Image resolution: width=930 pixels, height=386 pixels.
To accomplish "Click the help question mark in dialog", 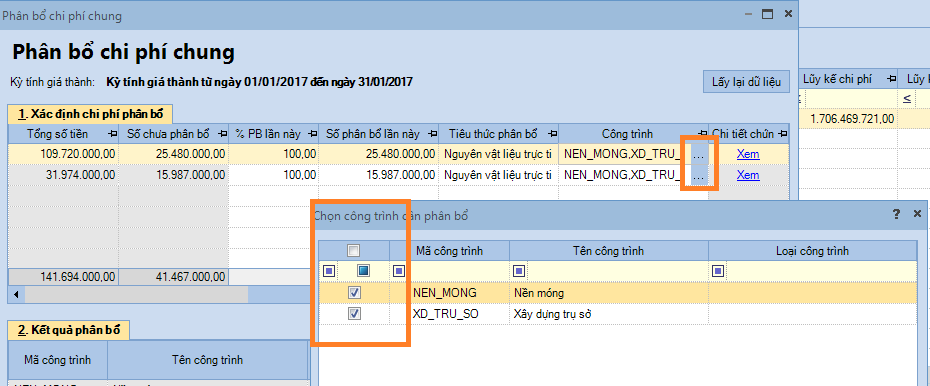I will pyautogui.click(x=896, y=214).
